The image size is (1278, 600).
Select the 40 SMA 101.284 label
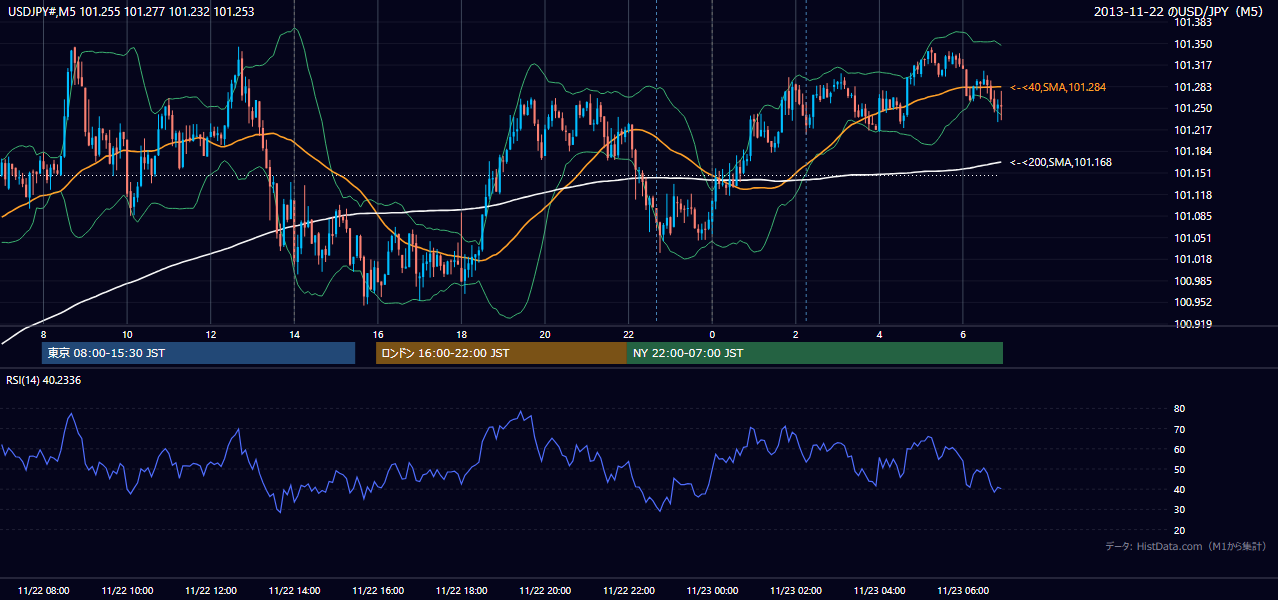tap(1057, 88)
